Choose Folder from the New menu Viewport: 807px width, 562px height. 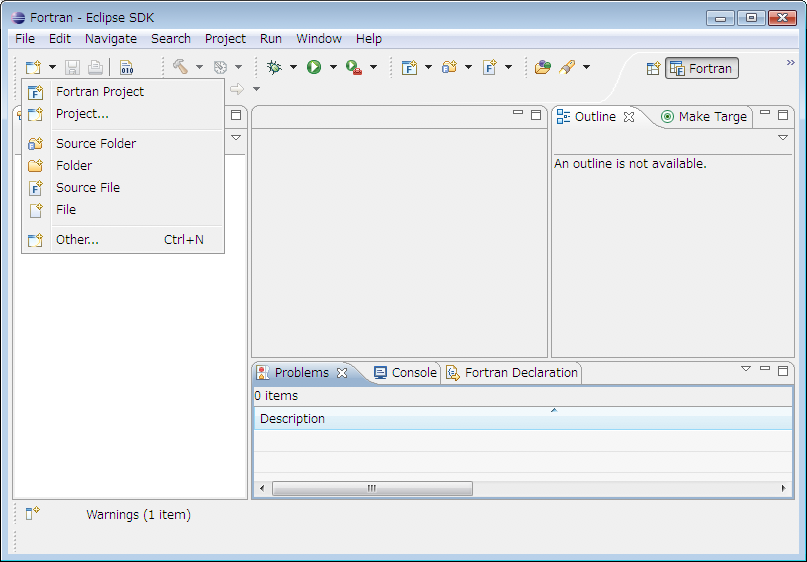123,166
